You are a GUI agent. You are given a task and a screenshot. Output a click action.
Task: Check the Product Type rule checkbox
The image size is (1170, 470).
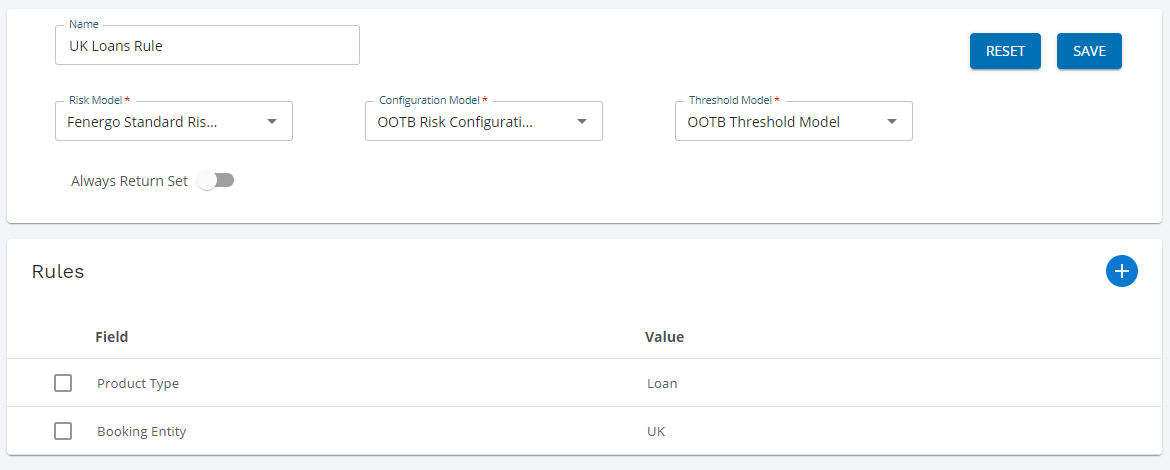click(x=63, y=383)
